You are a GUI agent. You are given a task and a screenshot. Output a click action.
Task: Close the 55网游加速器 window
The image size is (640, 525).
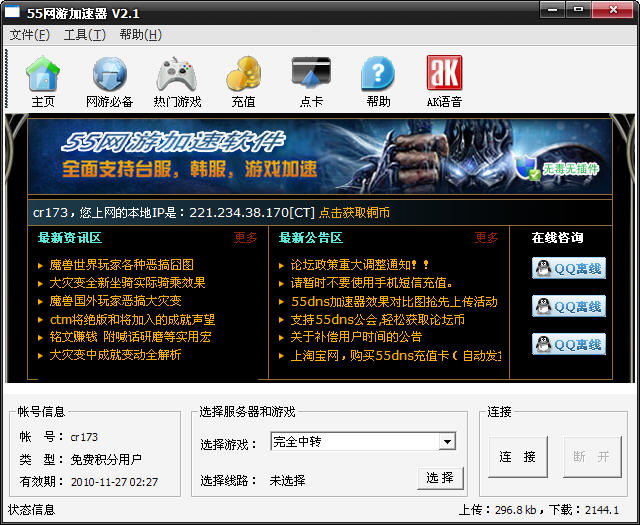point(613,10)
